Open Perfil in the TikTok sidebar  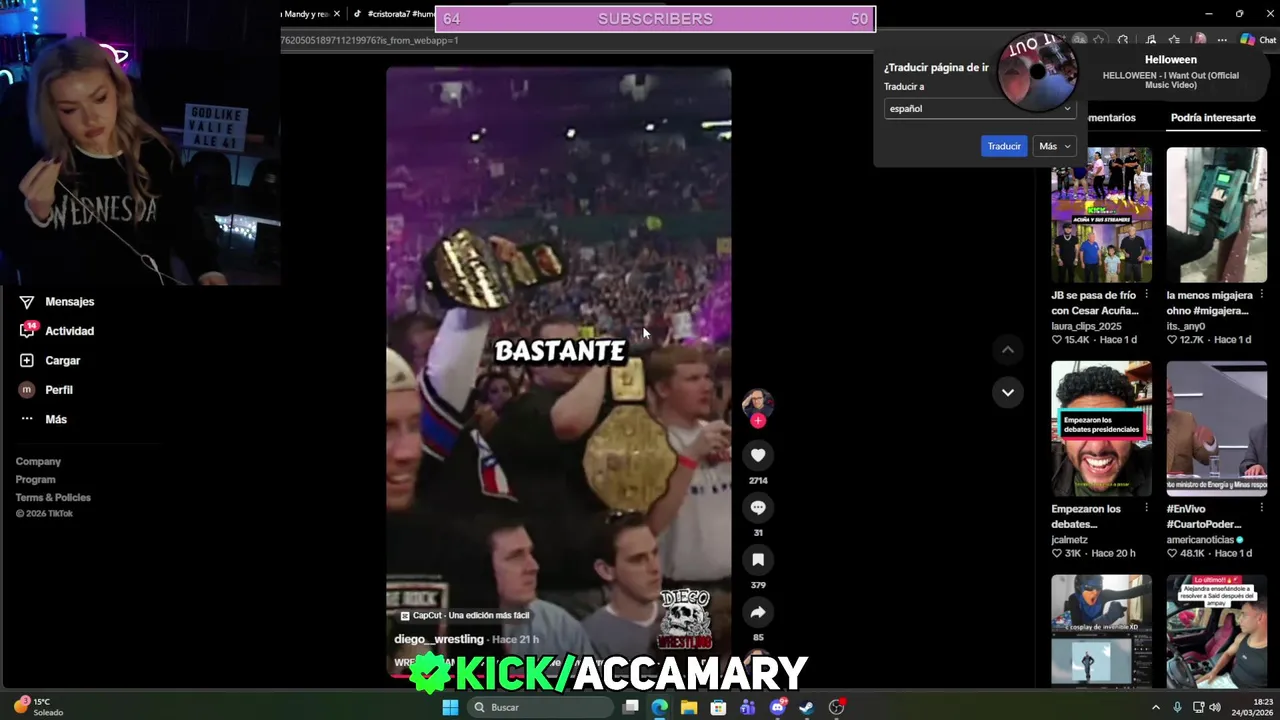46,390
